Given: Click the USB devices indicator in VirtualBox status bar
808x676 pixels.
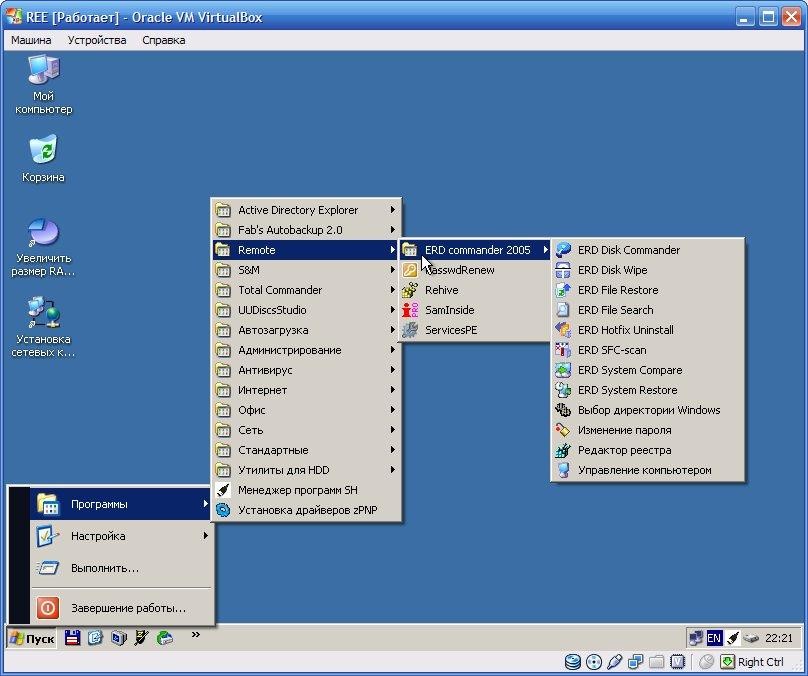Looking at the screenshot, I should coord(615,662).
